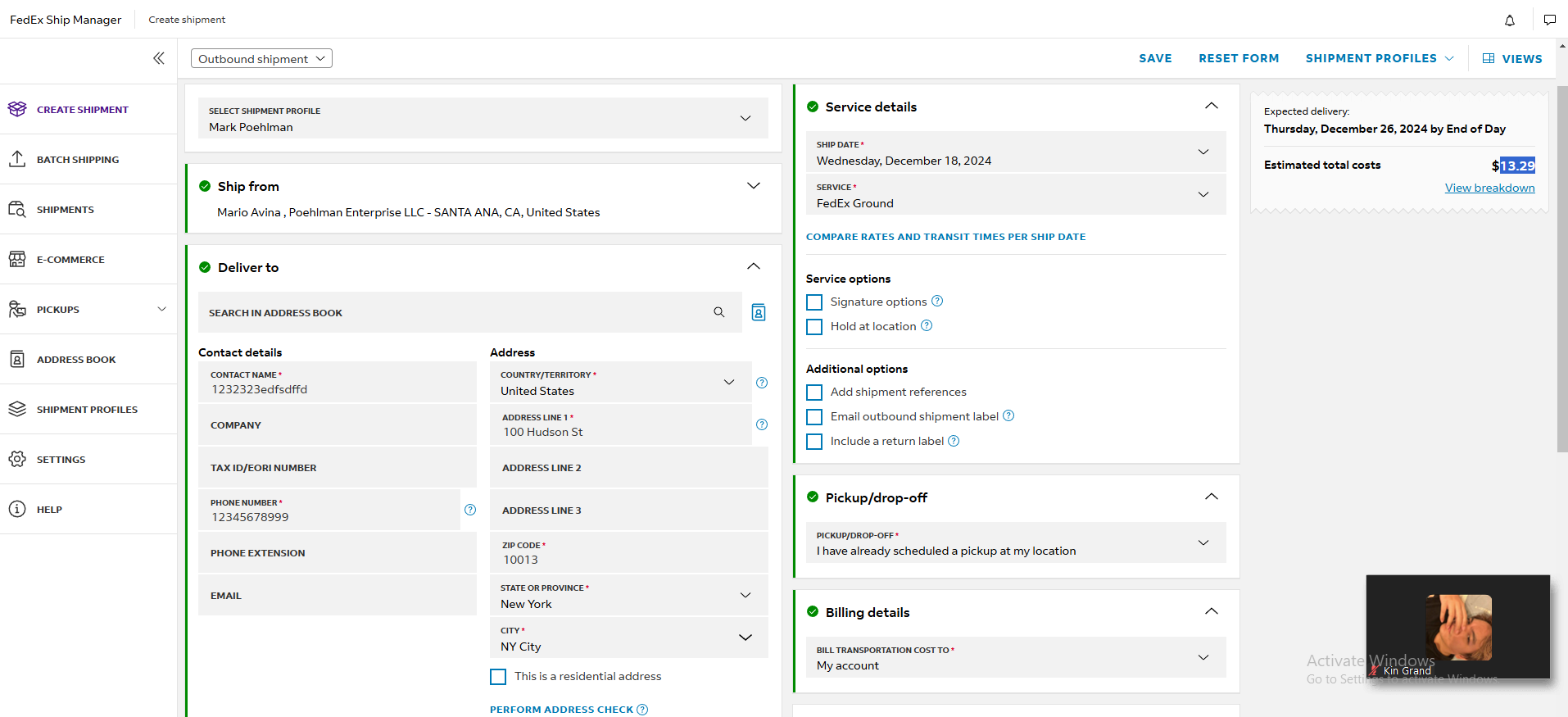Expand the Ship from section
The image size is (1568, 717).
(x=754, y=186)
